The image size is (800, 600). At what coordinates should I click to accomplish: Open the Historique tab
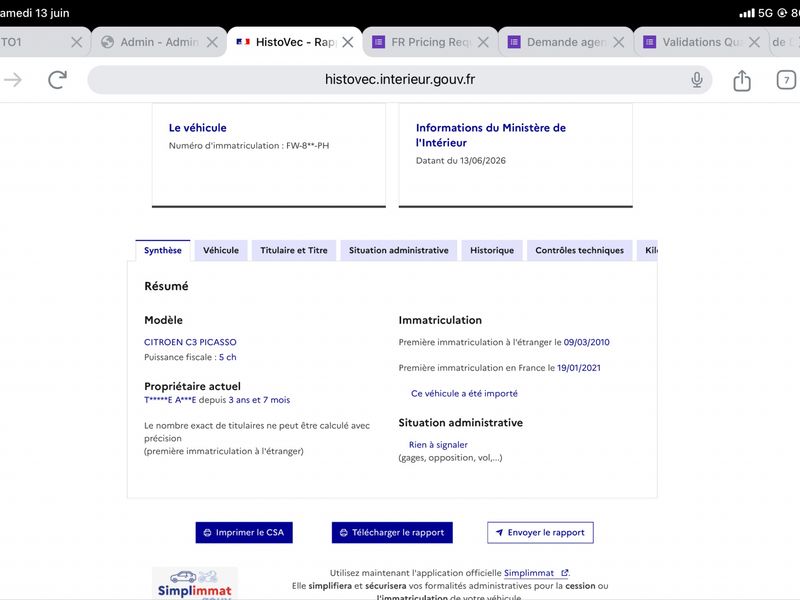tap(492, 251)
